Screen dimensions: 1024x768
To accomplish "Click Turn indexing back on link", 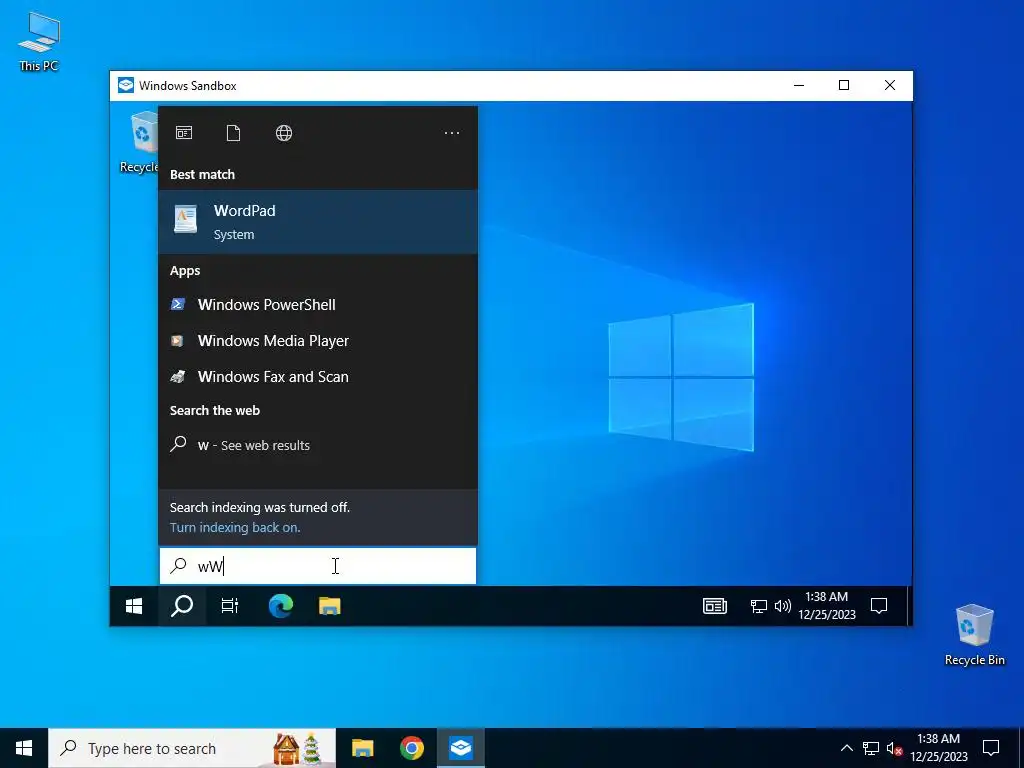I will 235,528.
